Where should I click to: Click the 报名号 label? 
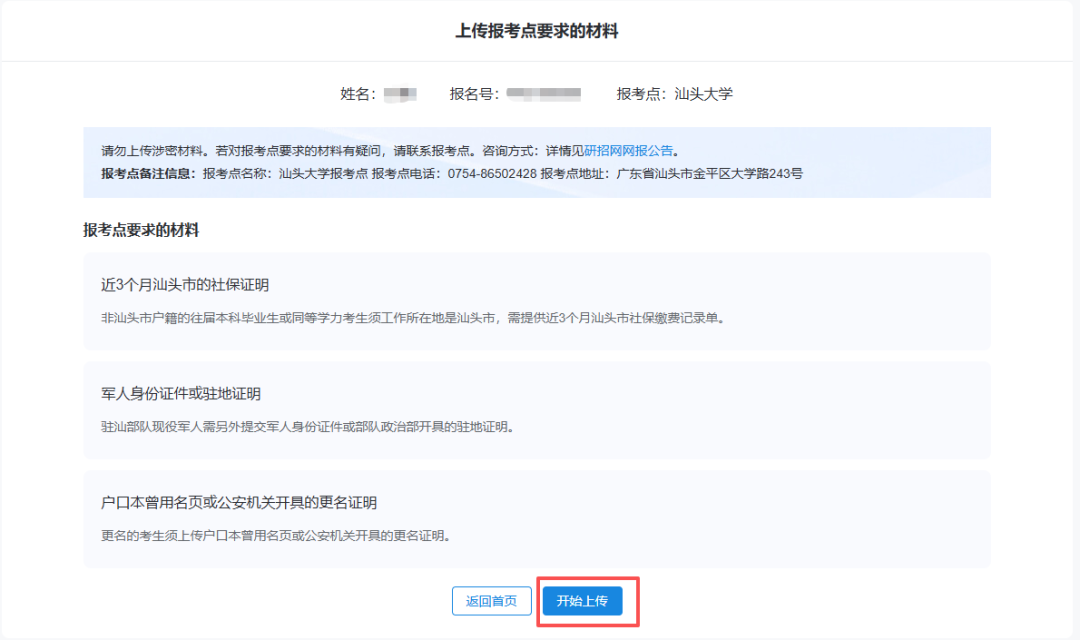coord(474,94)
